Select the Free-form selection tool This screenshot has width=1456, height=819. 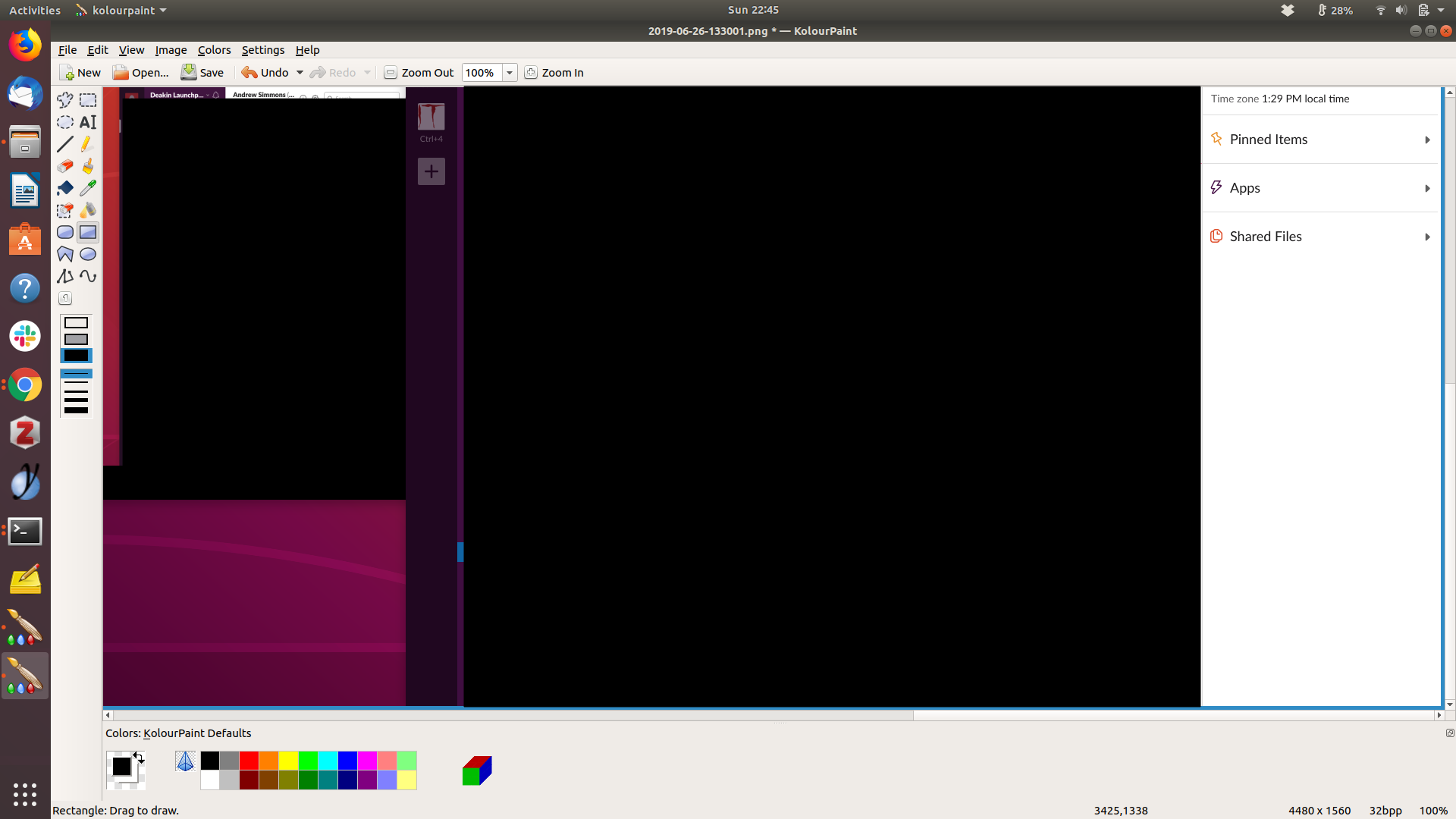coord(65,100)
